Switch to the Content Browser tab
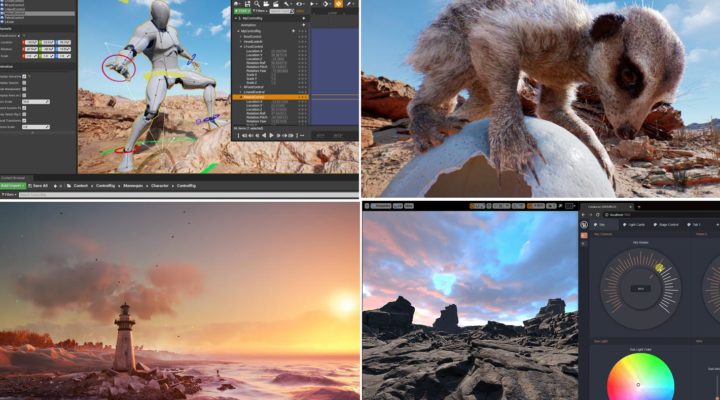The image size is (720, 400). (x=13, y=178)
